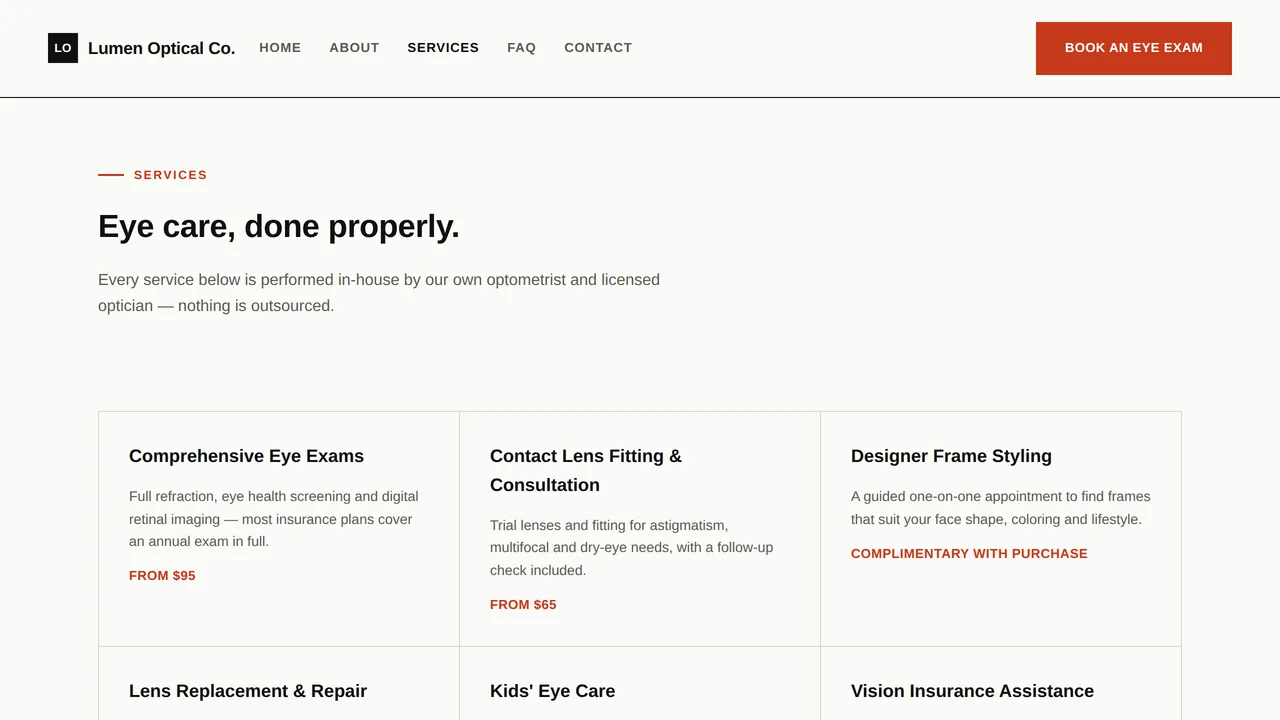Select the Lens Replacement & Repair title
Viewport: 1280px width, 720px height.
(x=248, y=691)
